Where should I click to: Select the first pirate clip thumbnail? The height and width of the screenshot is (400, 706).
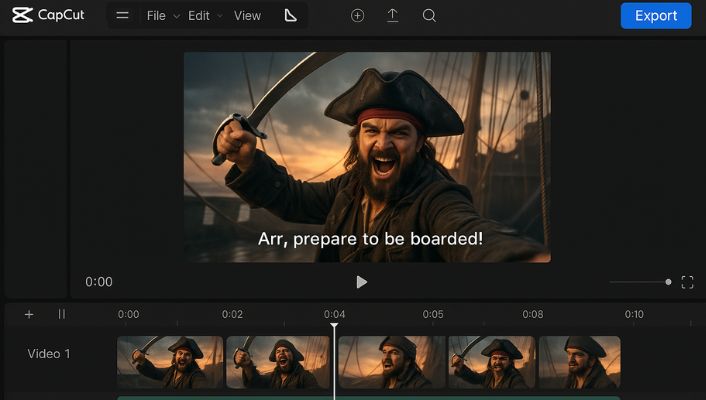click(170, 362)
